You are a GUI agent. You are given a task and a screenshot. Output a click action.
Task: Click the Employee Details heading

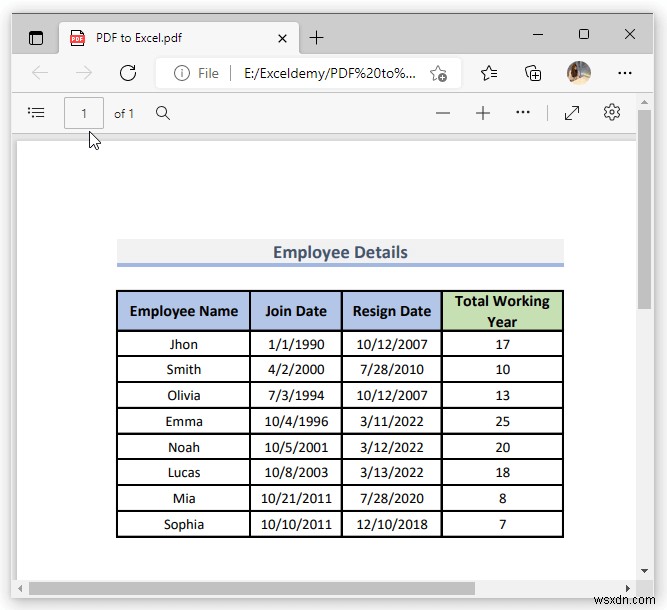point(340,252)
